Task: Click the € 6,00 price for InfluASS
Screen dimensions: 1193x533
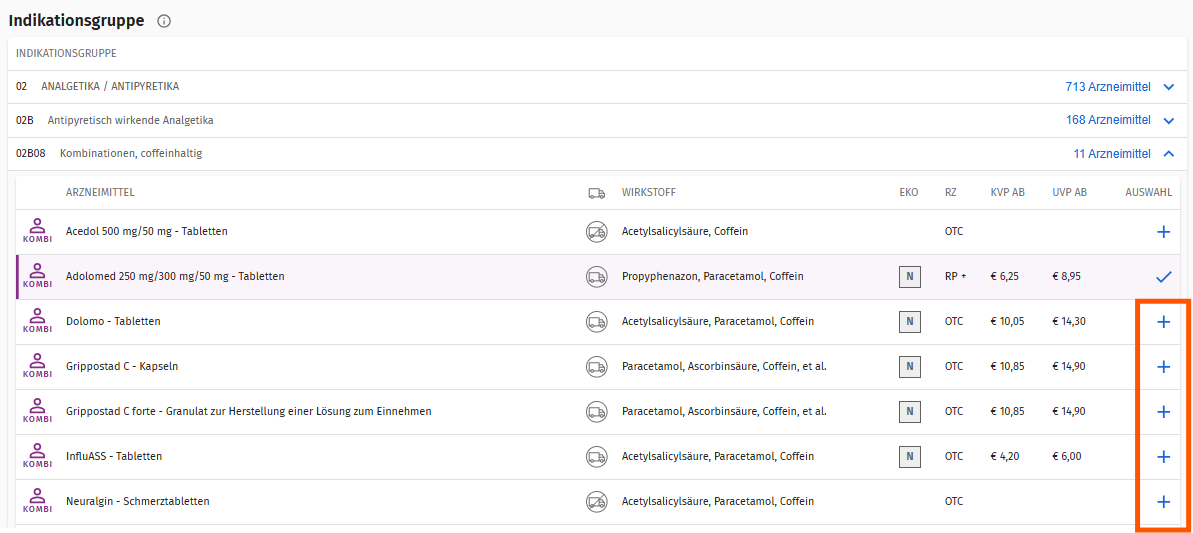Action: pos(1066,456)
